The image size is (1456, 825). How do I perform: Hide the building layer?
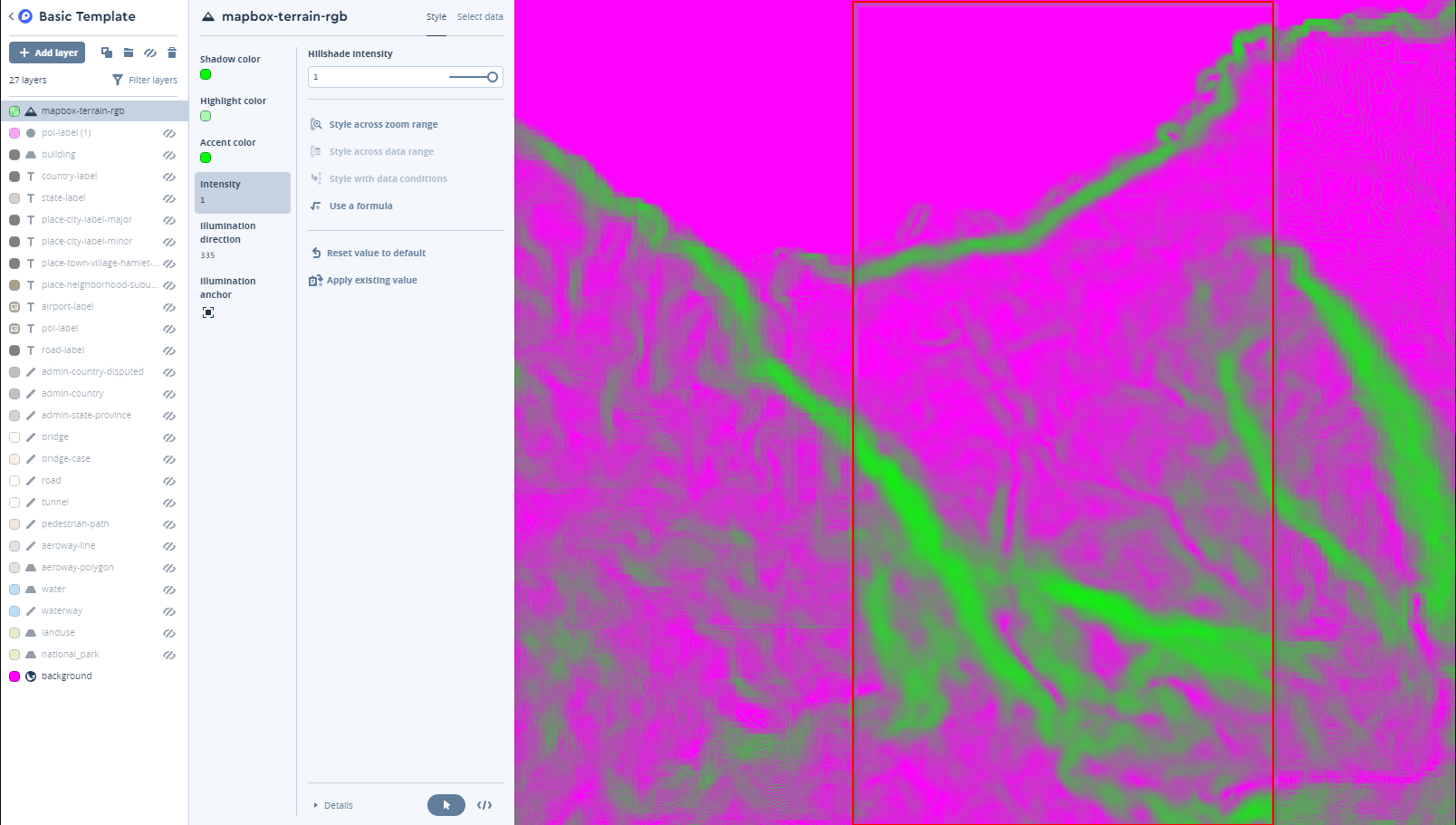click(x=169, y=155)
